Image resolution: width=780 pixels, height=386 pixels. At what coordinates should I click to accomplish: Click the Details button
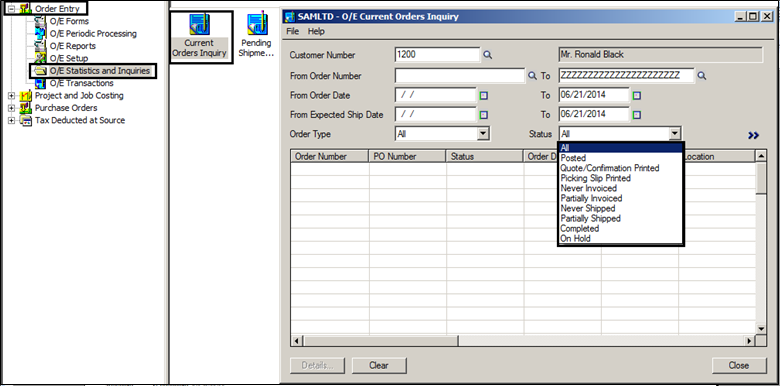point(317,365)
